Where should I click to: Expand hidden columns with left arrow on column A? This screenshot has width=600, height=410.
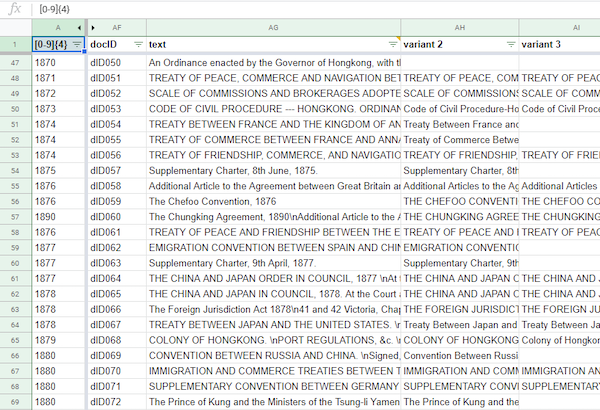(x=79, y=28)
